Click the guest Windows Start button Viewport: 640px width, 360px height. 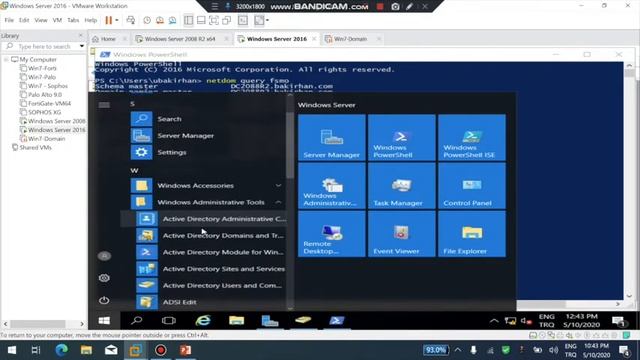(x=104, y=321)
